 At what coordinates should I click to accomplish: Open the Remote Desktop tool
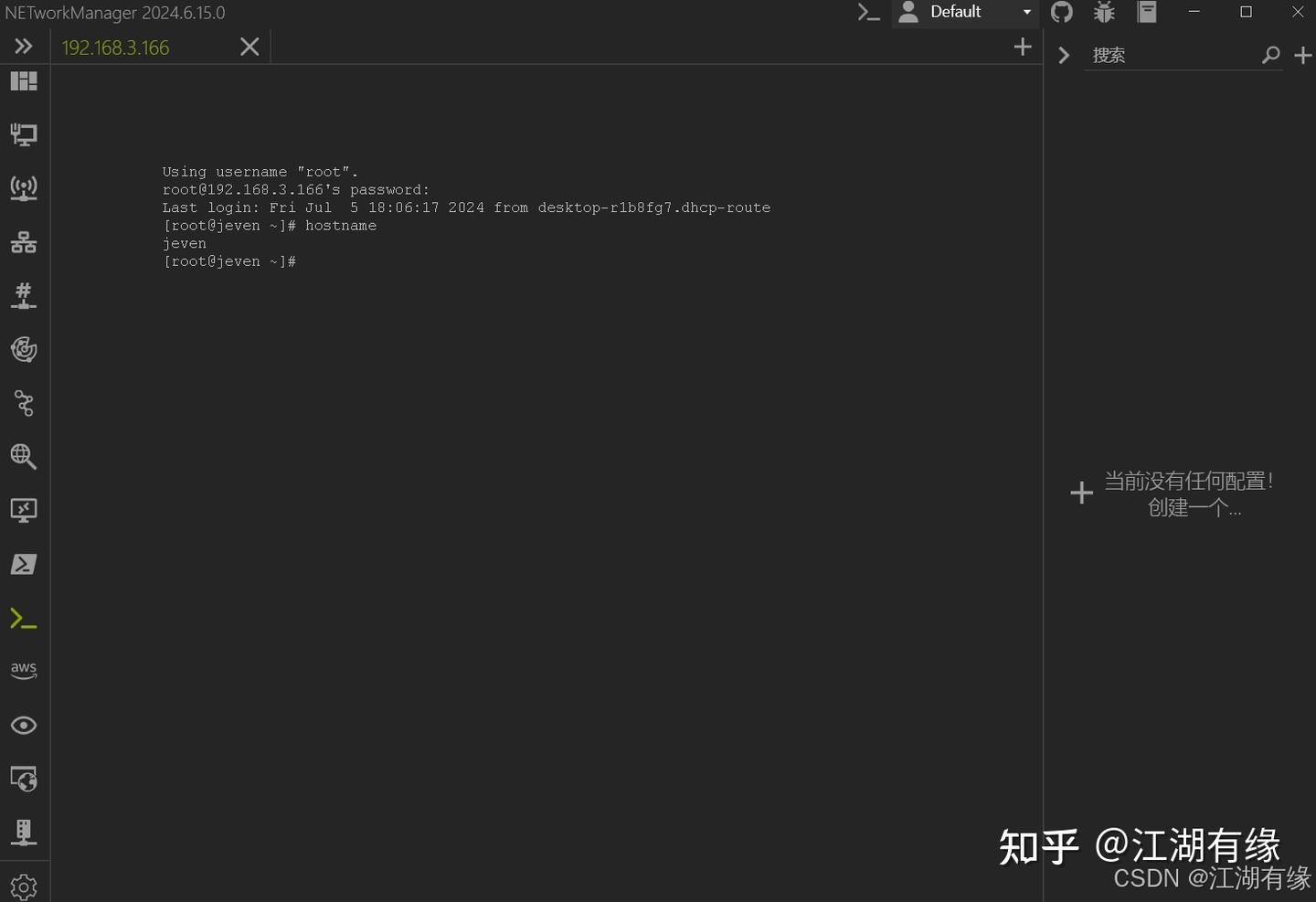click(23, 510)
